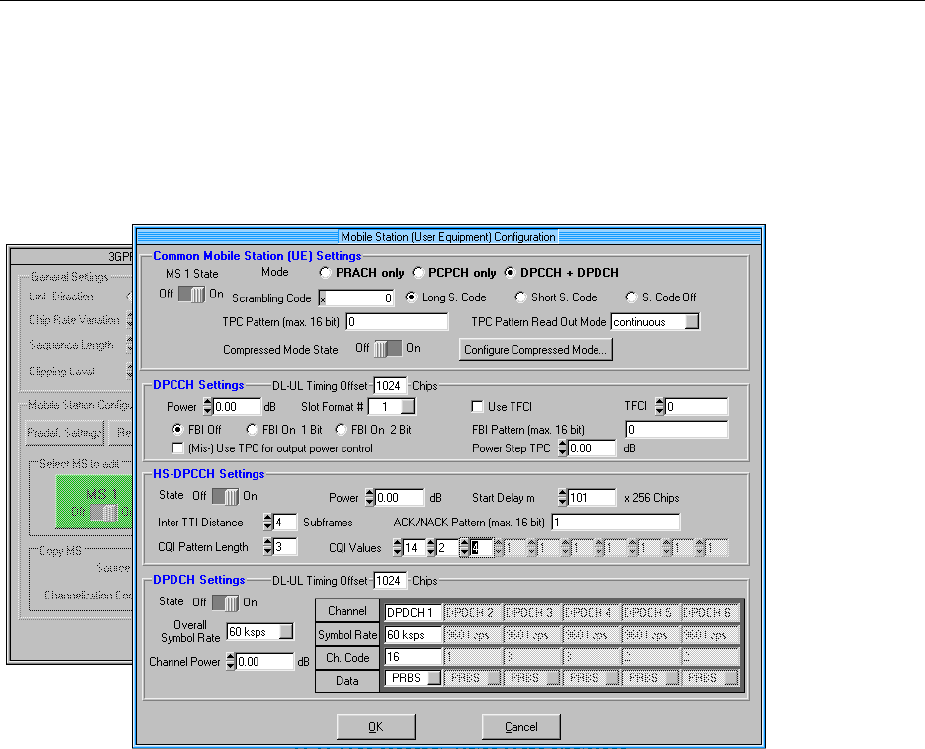Click DPDCH 1 Ch. Code field showing 16
Image resolution: width=925 pixels, height=749 pixels.
pos(413,656)
